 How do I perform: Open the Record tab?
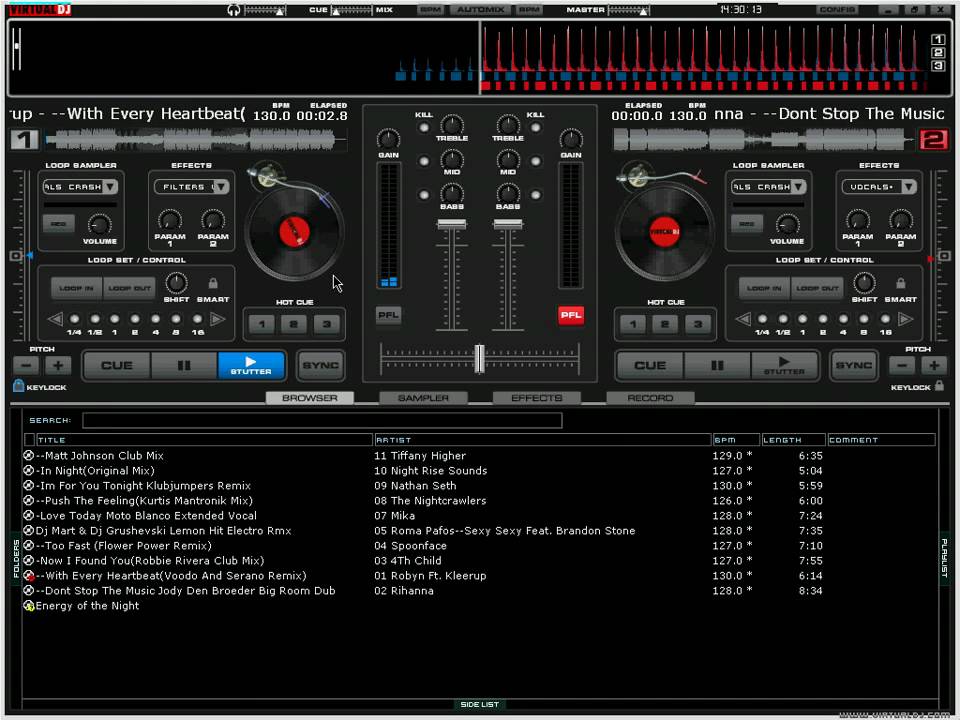(650, 398)
